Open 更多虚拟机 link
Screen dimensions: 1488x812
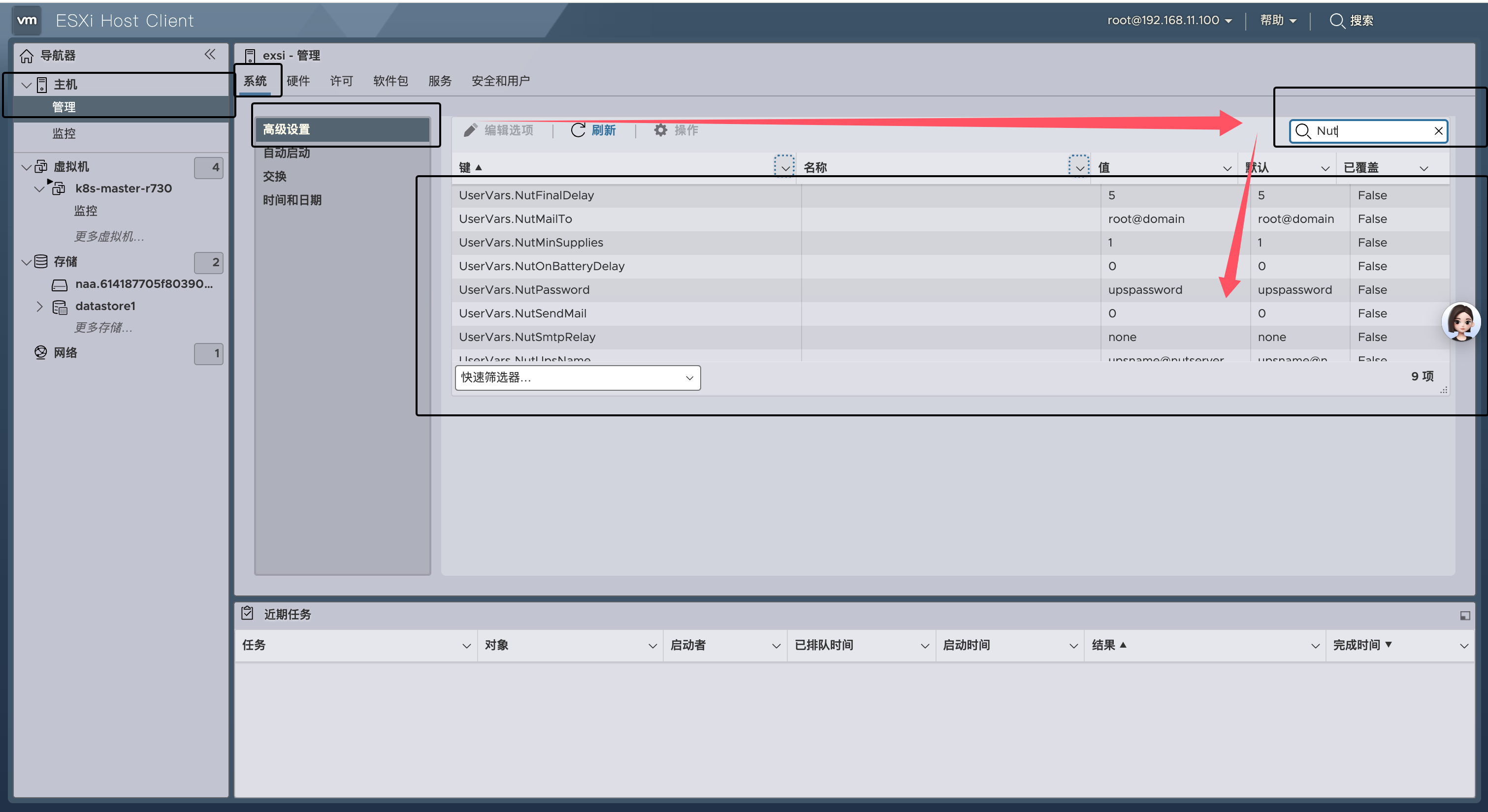pyautogui.click(x=109, y=236)
